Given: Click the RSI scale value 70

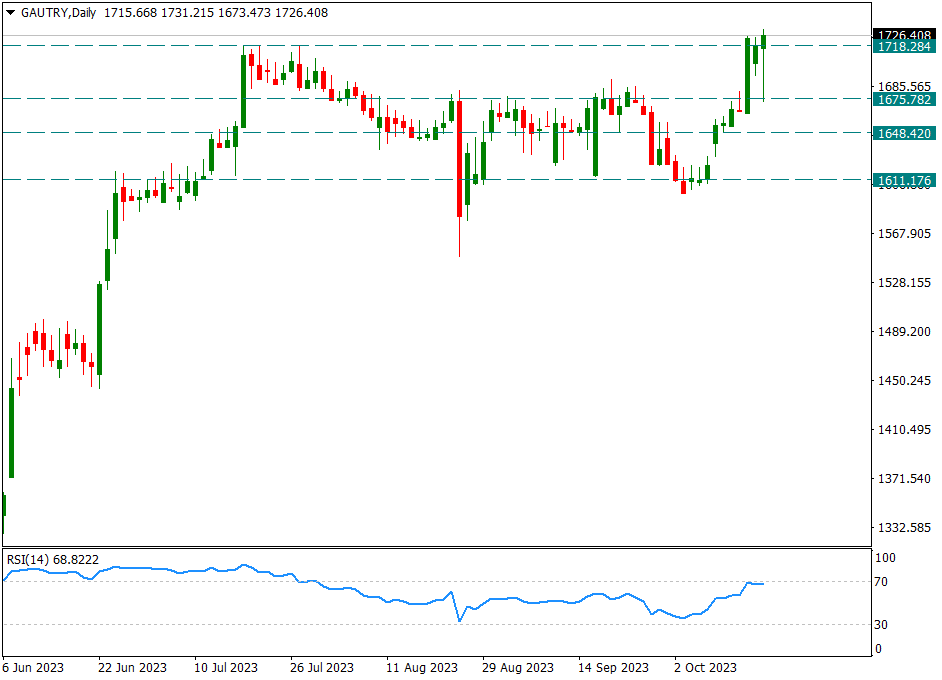Looking at the screenshot, I should [x=881, y=581].
